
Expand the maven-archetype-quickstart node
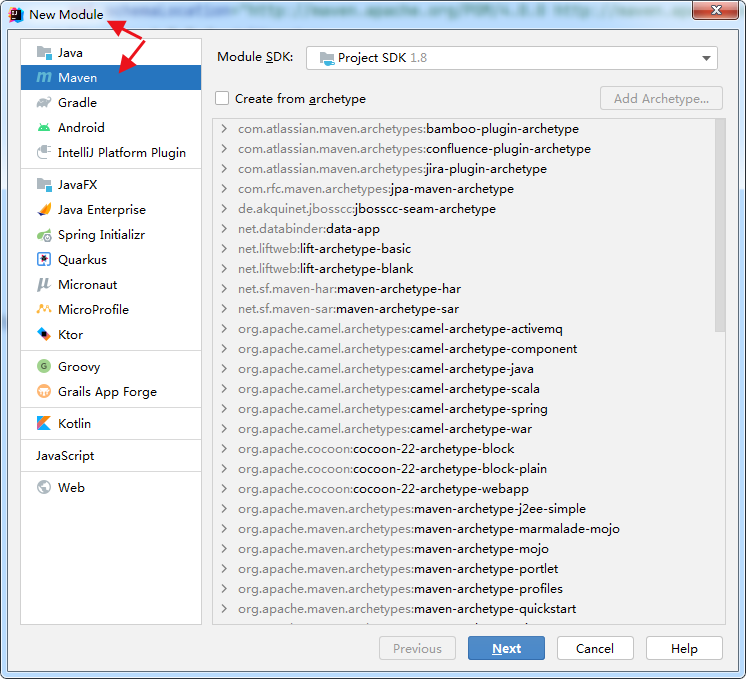pyautogui.click(x=224, y=609)
